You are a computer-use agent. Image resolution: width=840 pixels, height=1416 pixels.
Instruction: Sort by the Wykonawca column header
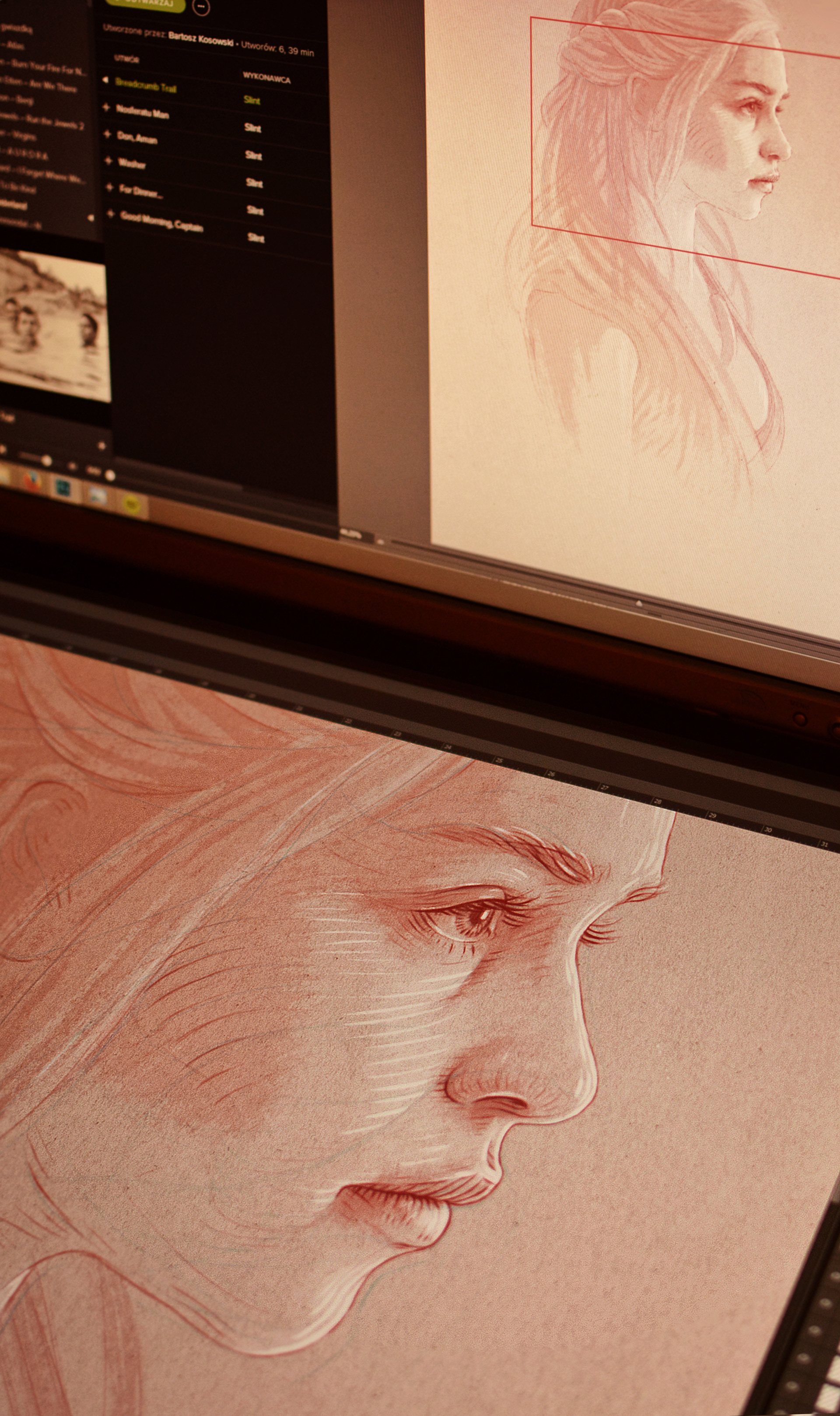pyautogui.click(x=266, y=77)
